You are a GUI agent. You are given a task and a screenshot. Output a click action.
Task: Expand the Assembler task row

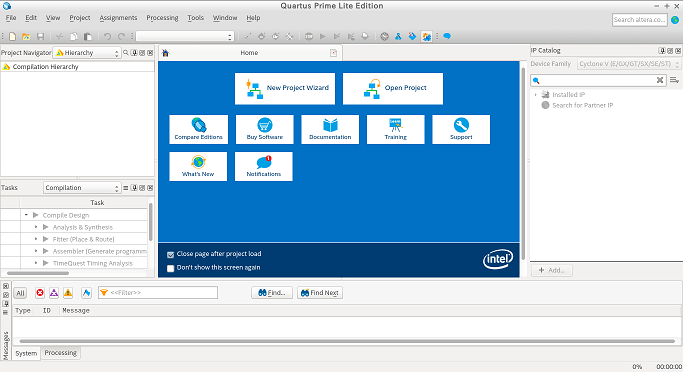36,251
